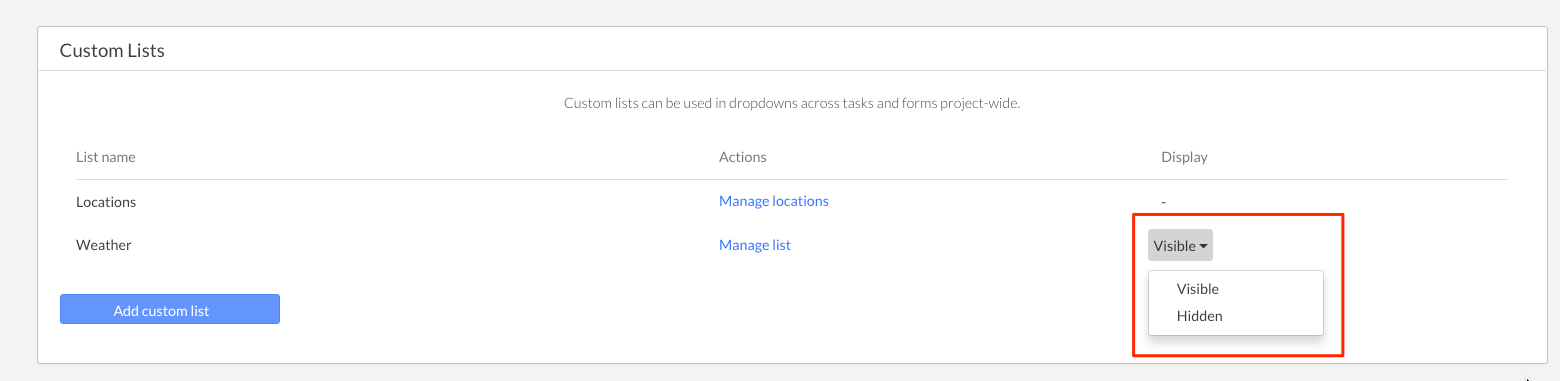Screen dimensions: 1560x381
Task: Click the Actions column header
Action: (743, 157)
